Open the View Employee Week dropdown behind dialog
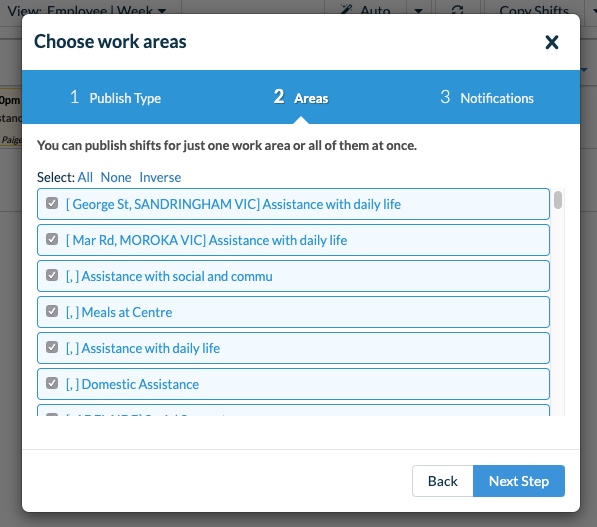The image size is (597, 527). [x=87, y=11]
